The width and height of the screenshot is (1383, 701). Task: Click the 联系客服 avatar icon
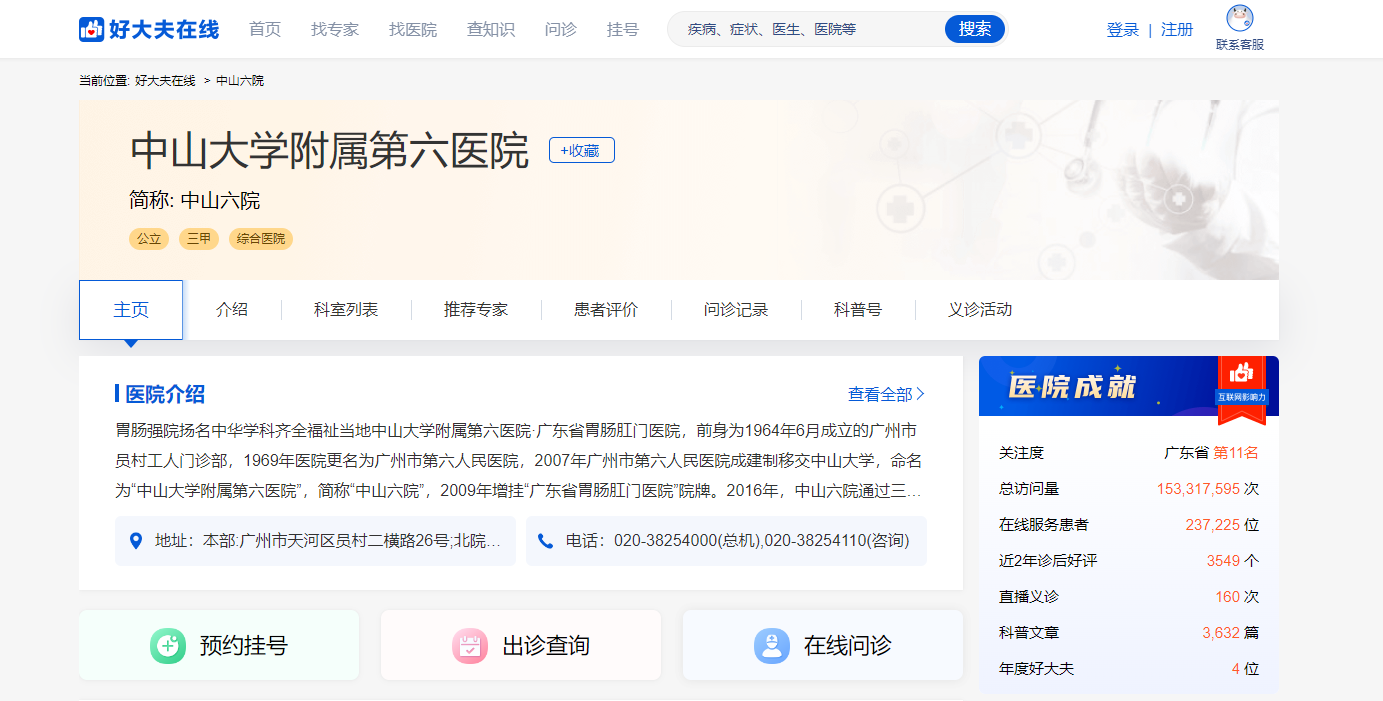(x=1240, y=19)
